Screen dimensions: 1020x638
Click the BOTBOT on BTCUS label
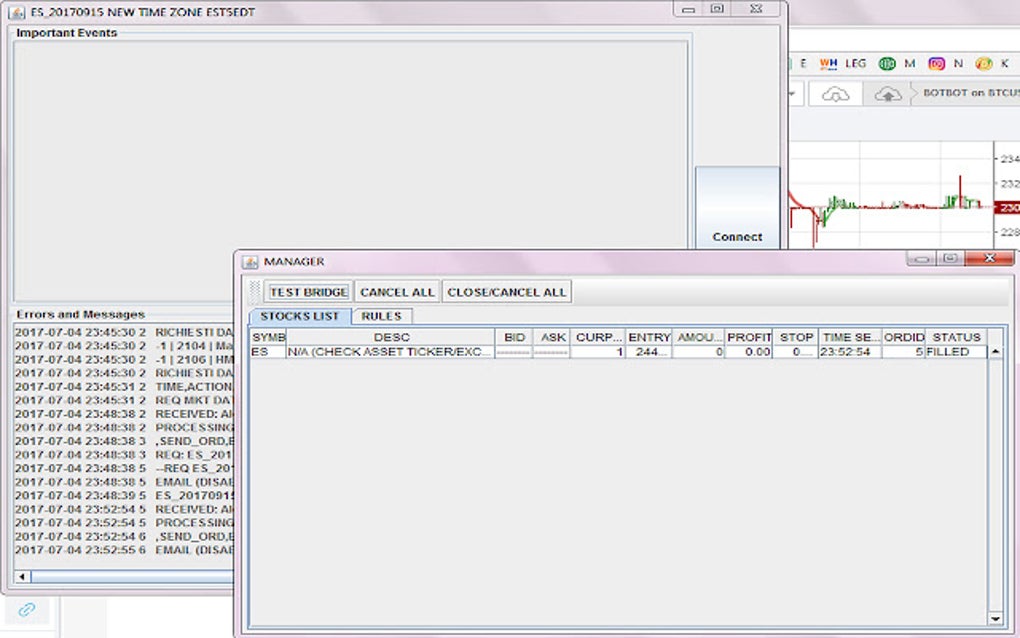tap(971, 93)
